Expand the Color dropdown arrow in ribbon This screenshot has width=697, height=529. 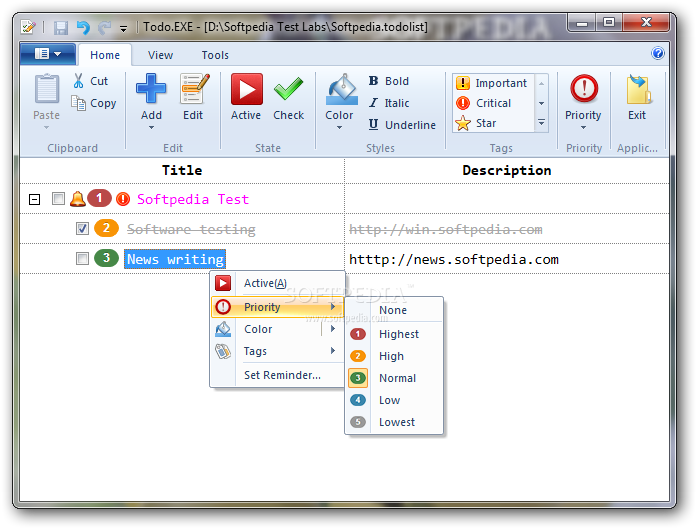click(340, 128)
